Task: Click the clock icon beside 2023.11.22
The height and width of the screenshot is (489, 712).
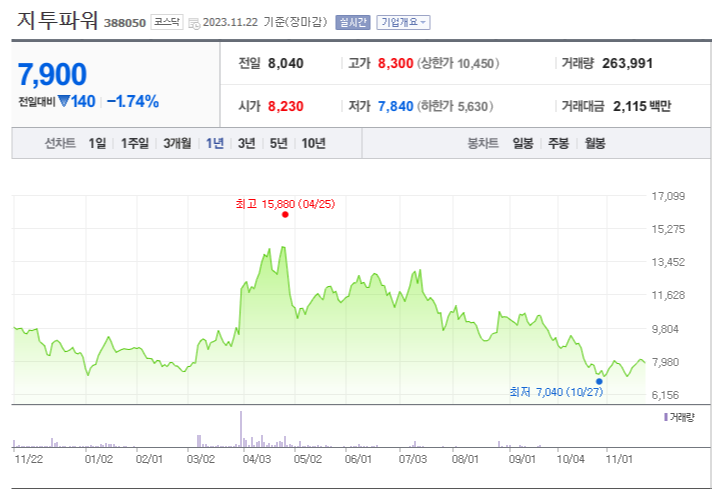Action: [194, 24]
